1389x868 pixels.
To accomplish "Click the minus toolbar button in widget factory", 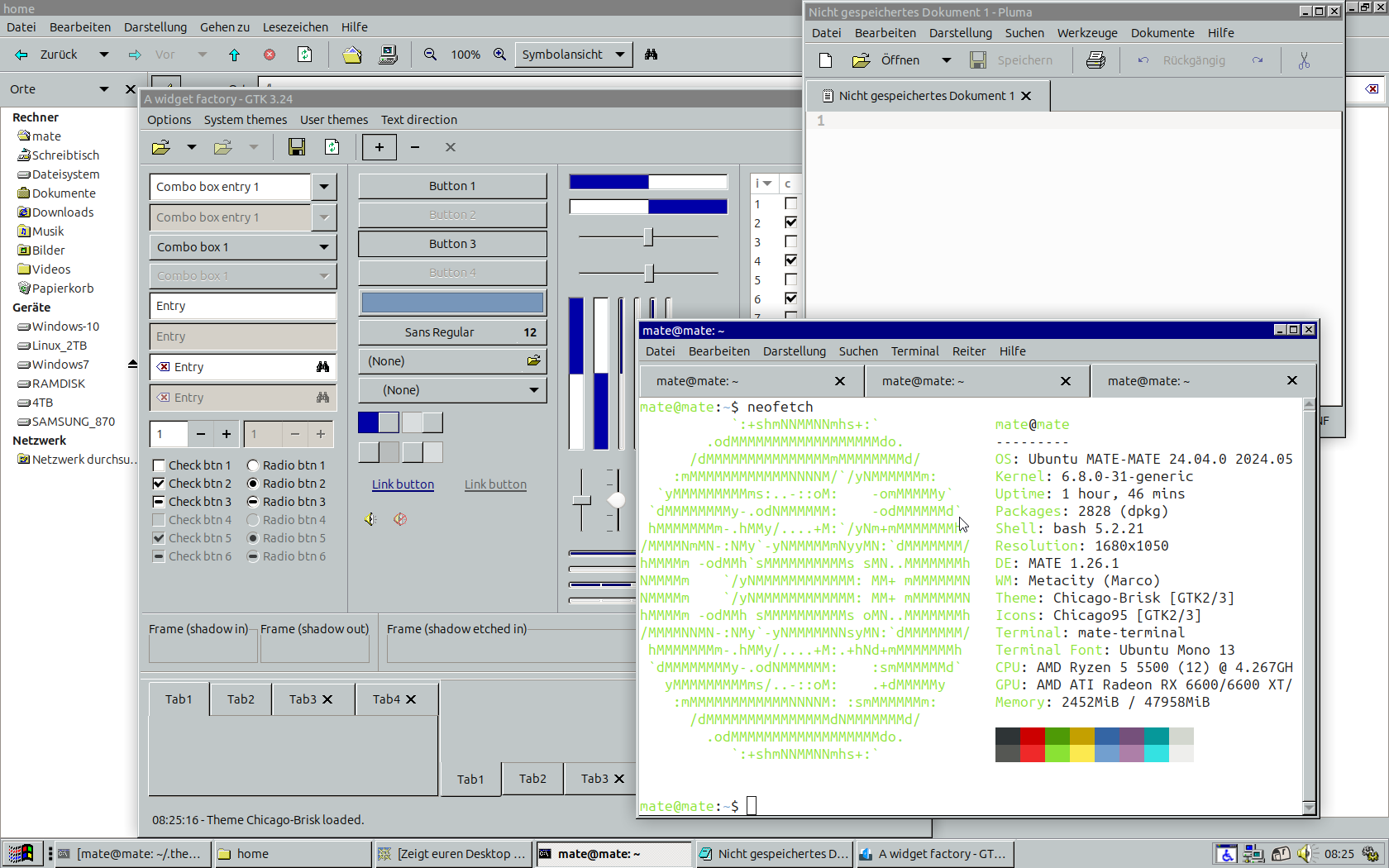I will pos(415,147).
